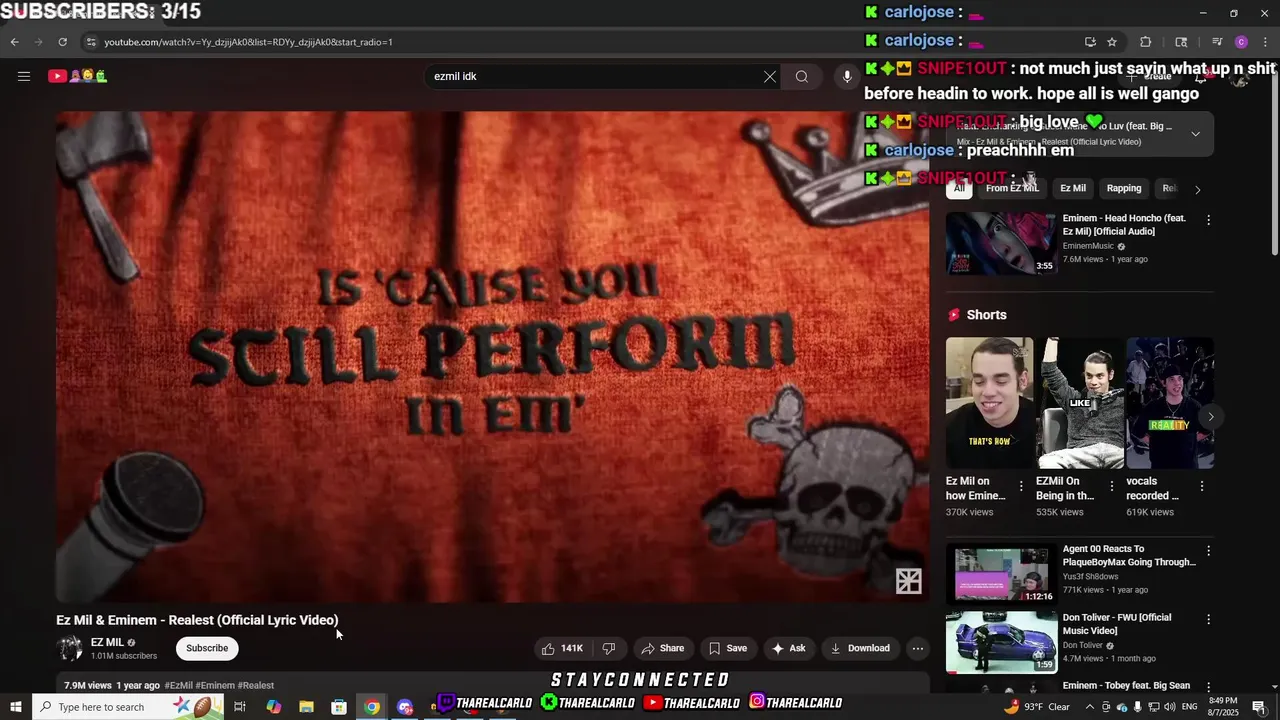Subscribe to EZ MIL channel
Screen dimensions: 1280x720
pos(207,648)
